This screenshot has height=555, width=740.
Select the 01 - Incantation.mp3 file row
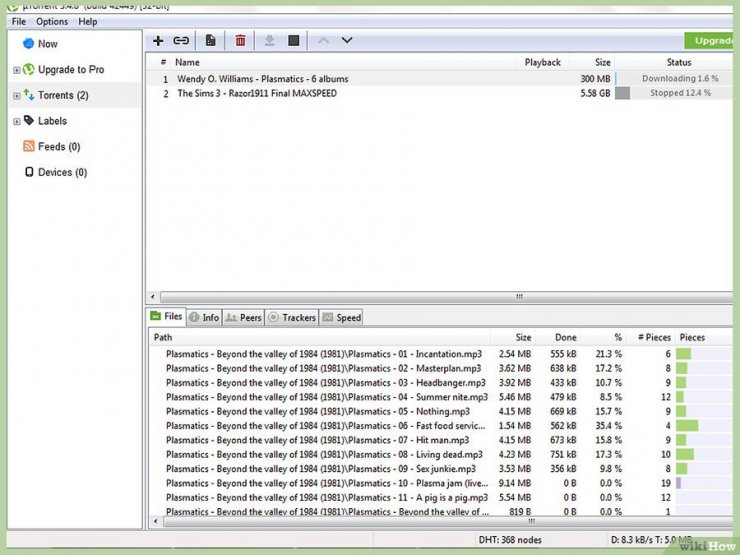pyautogui.click(x=441, y=354)
